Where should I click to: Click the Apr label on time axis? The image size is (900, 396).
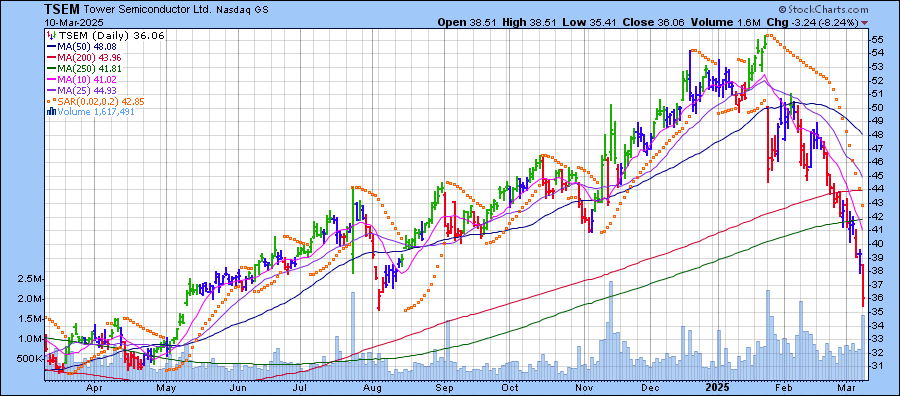[93, 387]
